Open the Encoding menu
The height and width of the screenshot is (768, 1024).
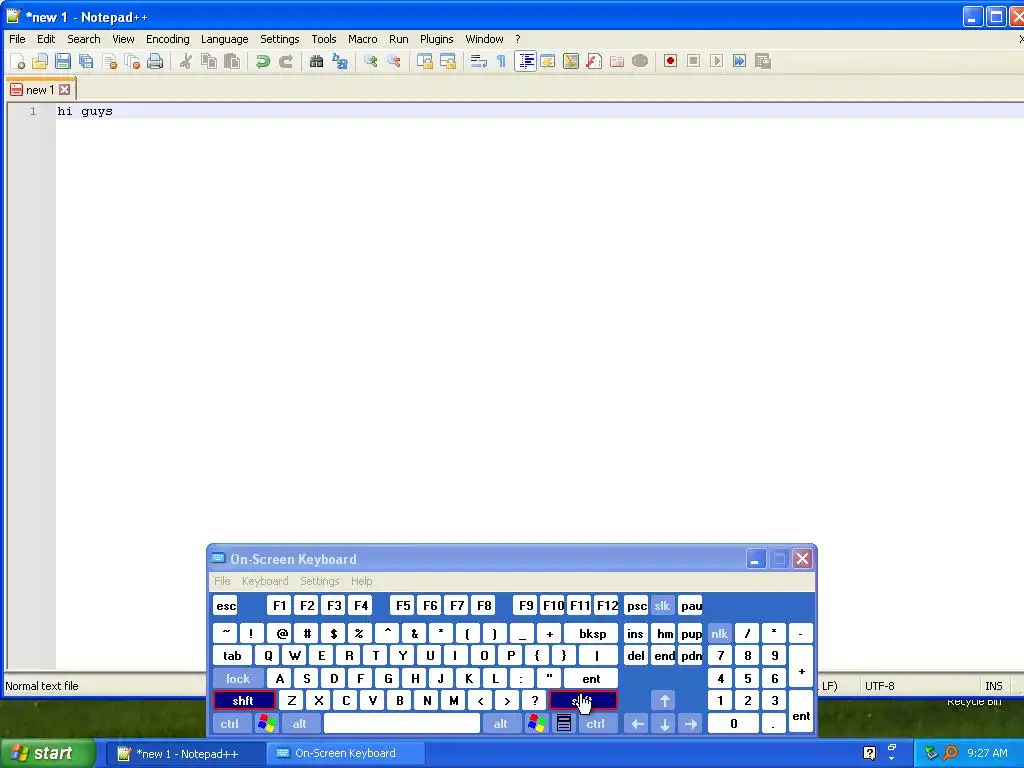pyautogui.click(x=168, y=39)
